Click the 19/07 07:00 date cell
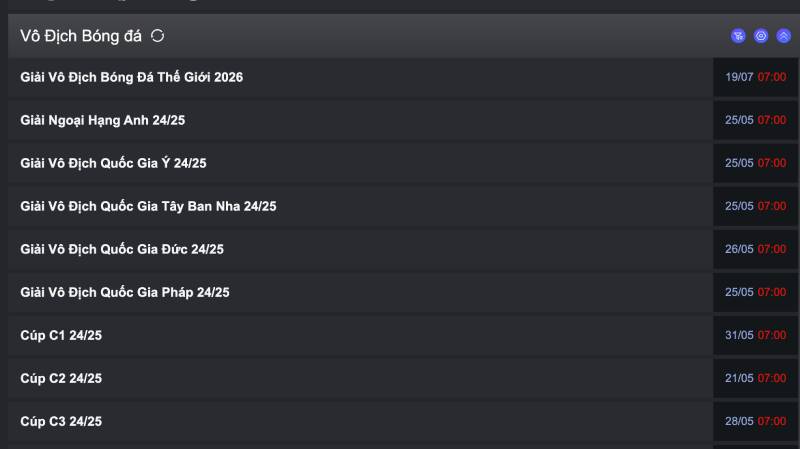800x449 pixels. pyautogui.click(x=755, y=77)
